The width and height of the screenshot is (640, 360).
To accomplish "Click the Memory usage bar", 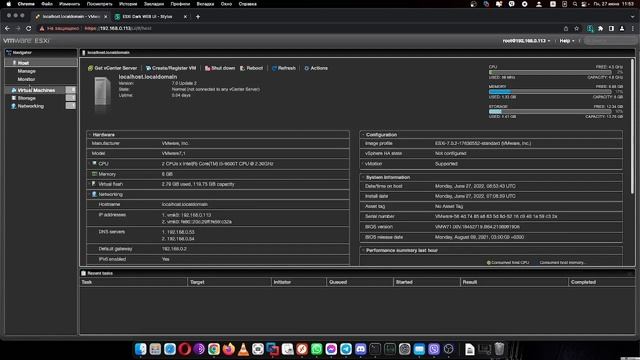I will click(550, 92).
